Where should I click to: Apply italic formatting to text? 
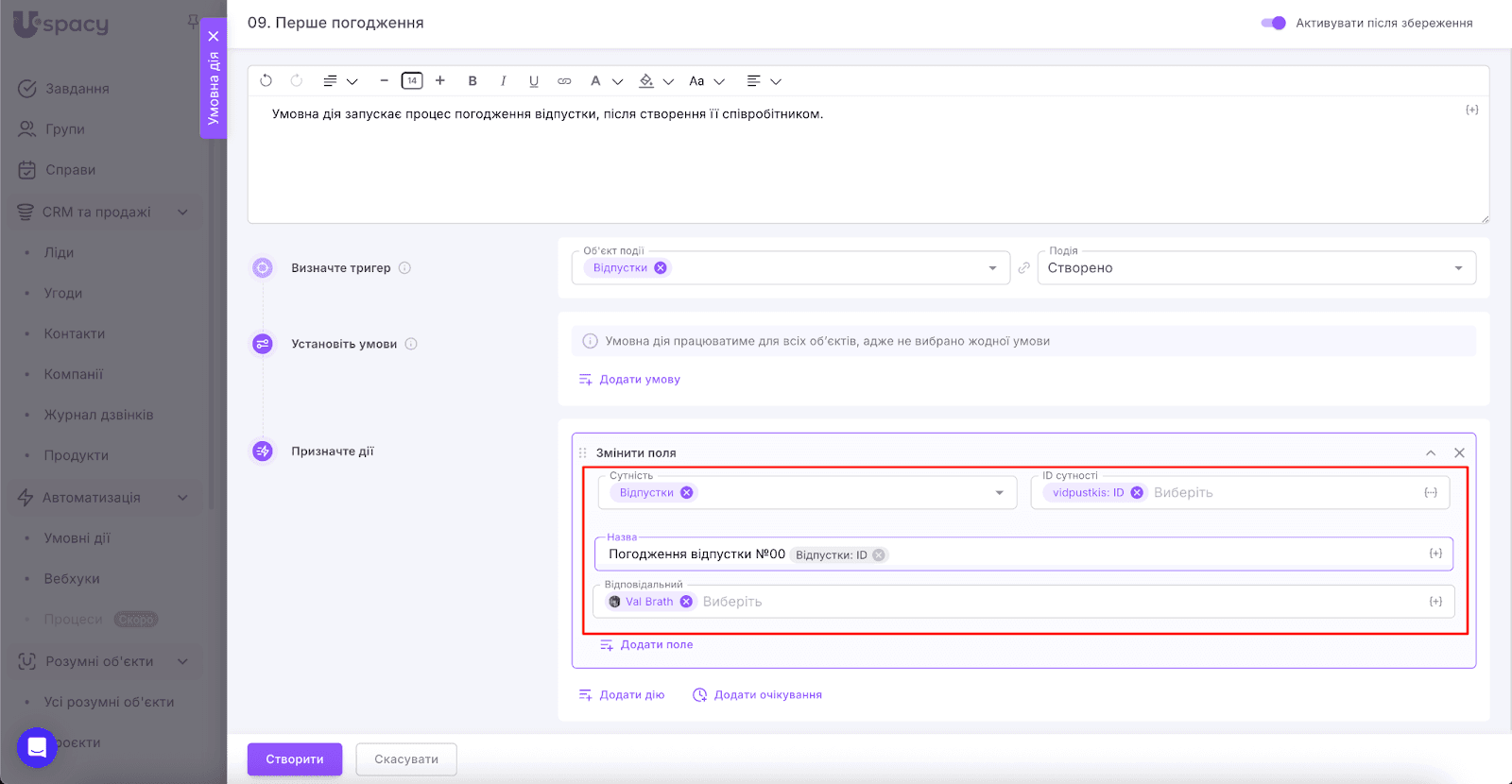(x=503, y=81)
